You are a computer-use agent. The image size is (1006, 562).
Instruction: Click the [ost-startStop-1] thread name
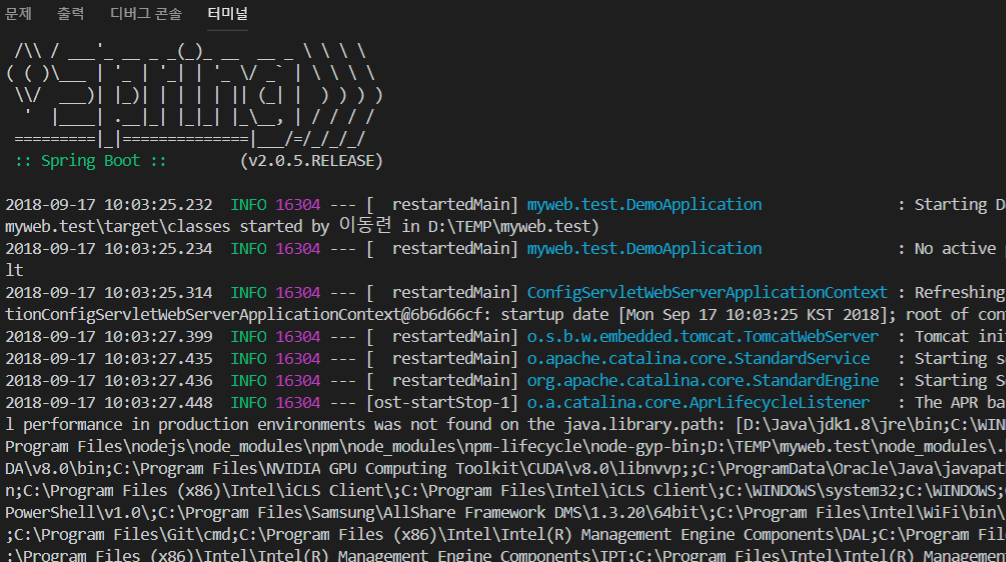(442, 402)
